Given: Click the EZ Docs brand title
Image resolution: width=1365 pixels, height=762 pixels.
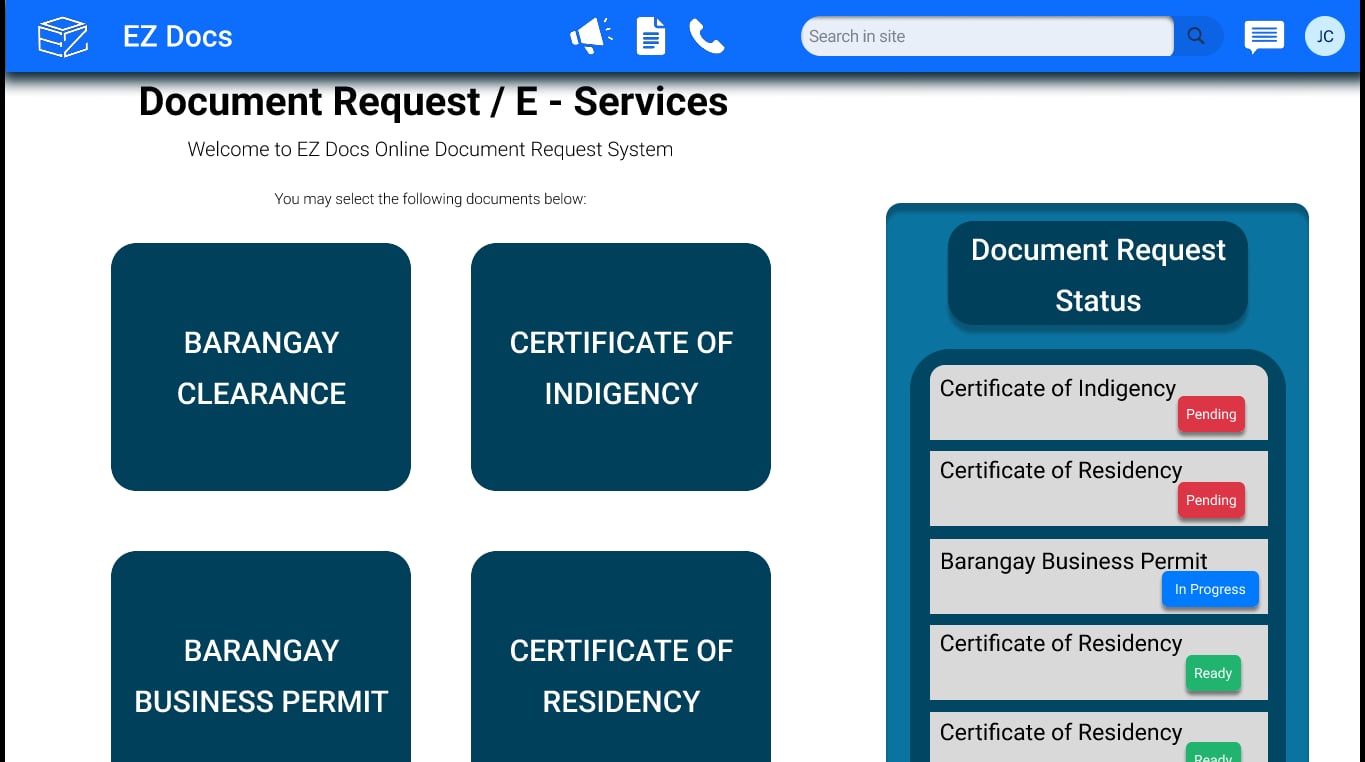Looking at the screenshot, I should (177, 37).
